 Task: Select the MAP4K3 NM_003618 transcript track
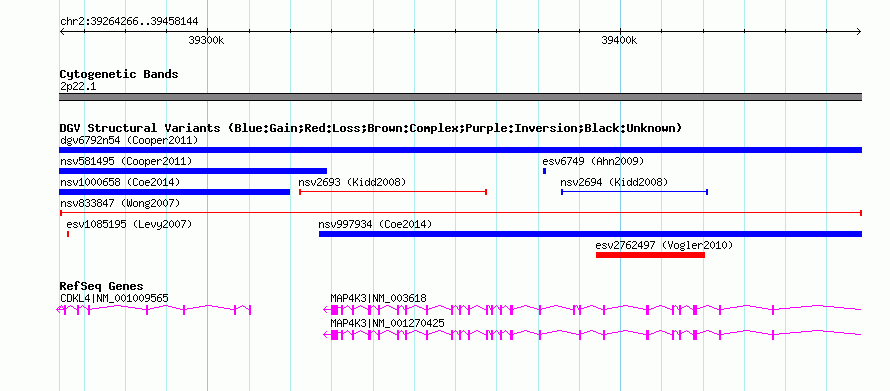point(592,309)
